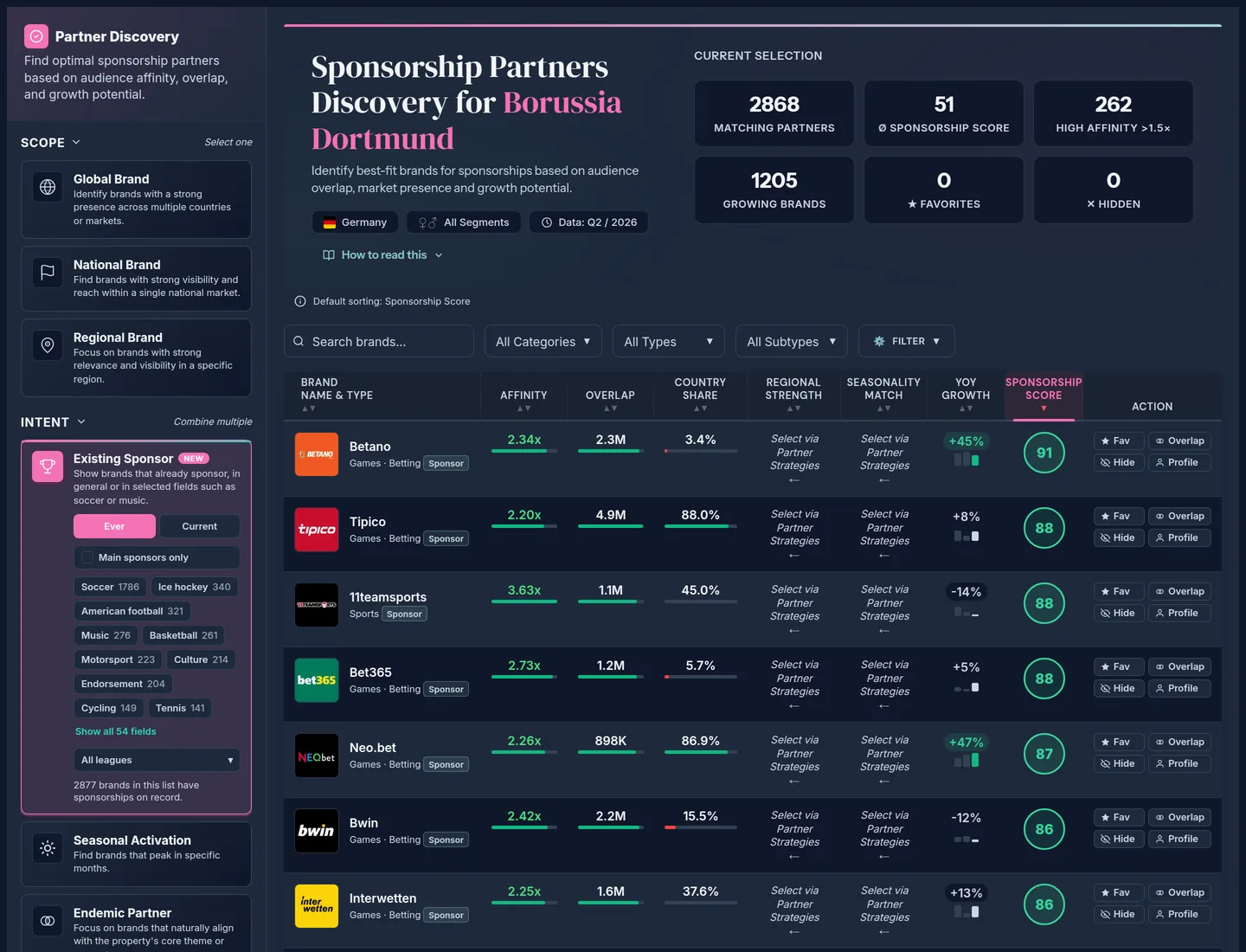This screenshot has height=952, width=1246.
Task: Open the Profile for 11teamsports
Action: (x=1179, y=613)
